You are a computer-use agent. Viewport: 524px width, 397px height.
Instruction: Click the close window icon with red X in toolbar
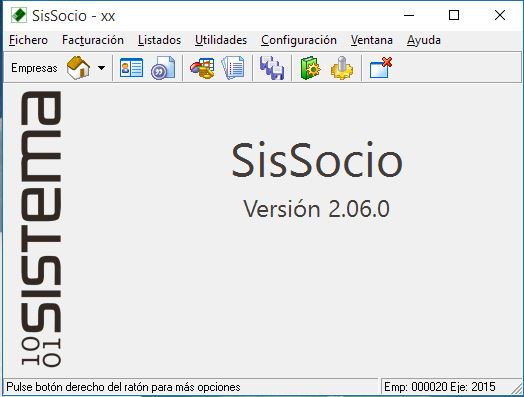click(x=381, y=68)
